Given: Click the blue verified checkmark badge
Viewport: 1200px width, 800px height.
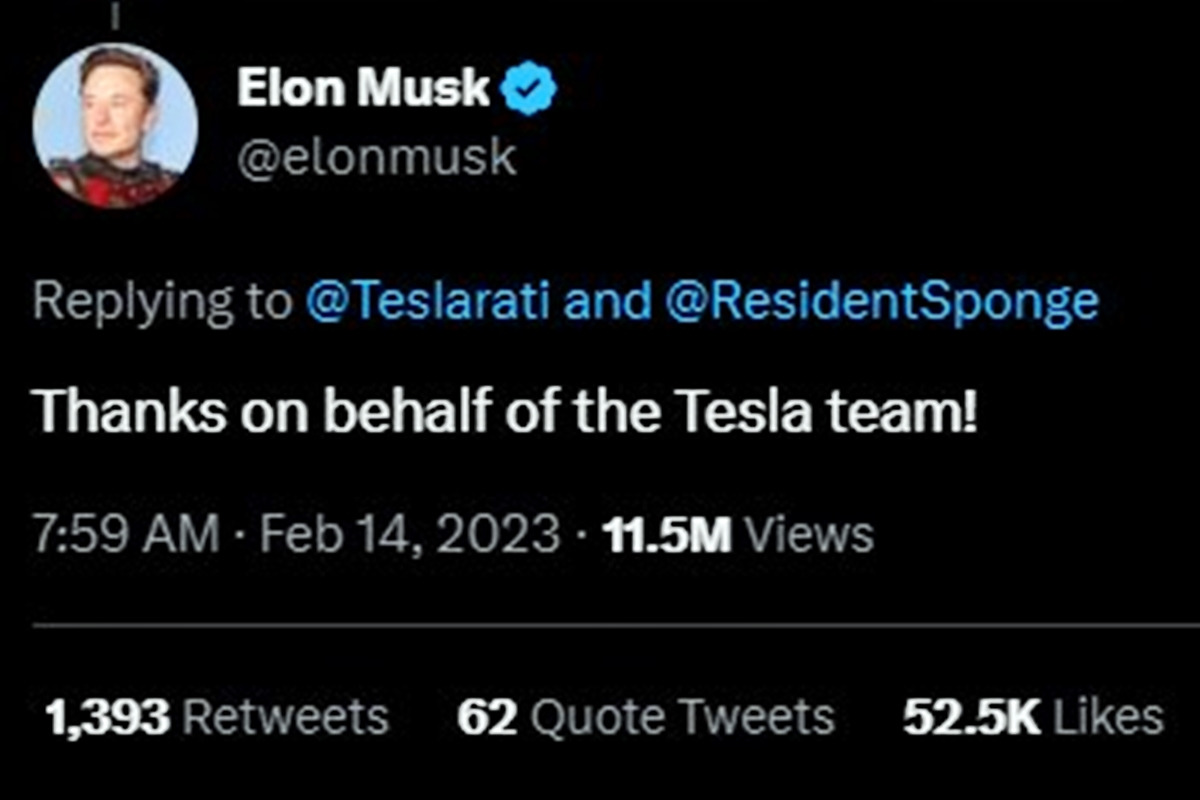Looking at the screenshot, I should (527, 90).
